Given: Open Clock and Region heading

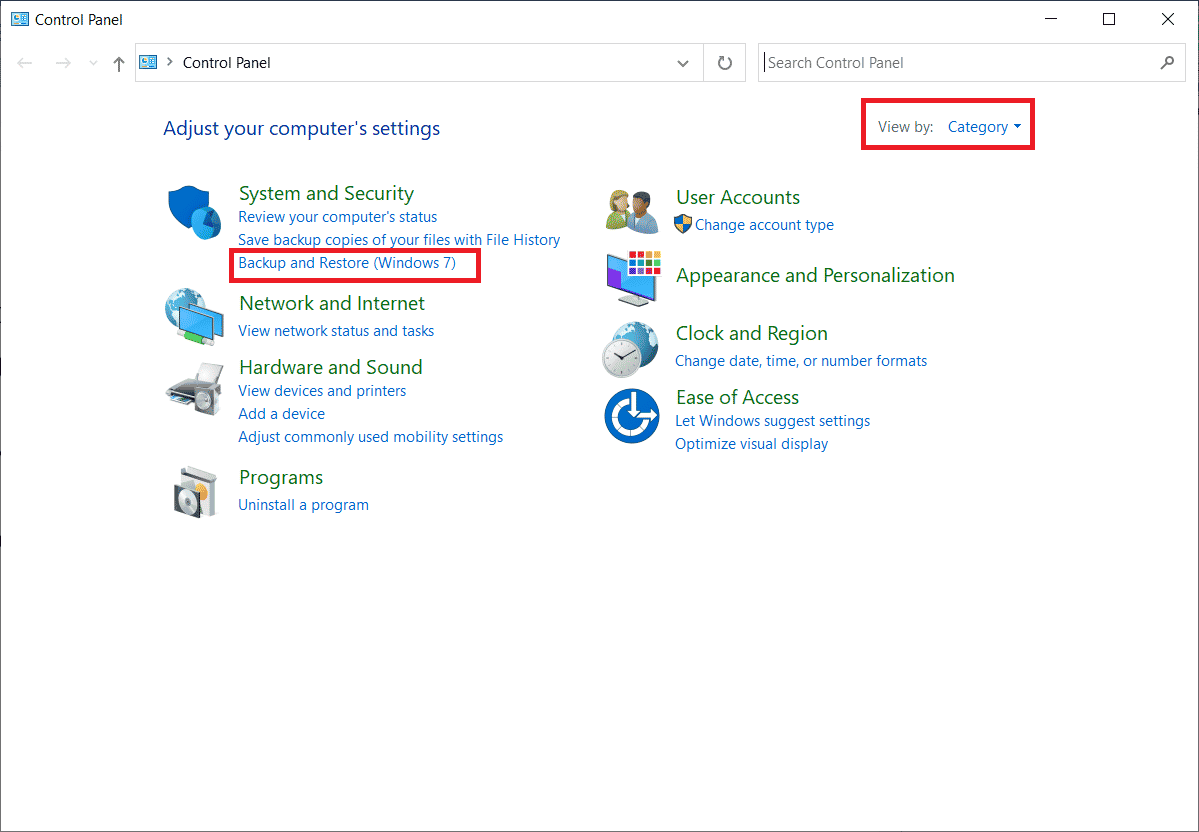Looking at the screenshot, I should (752, 333).
